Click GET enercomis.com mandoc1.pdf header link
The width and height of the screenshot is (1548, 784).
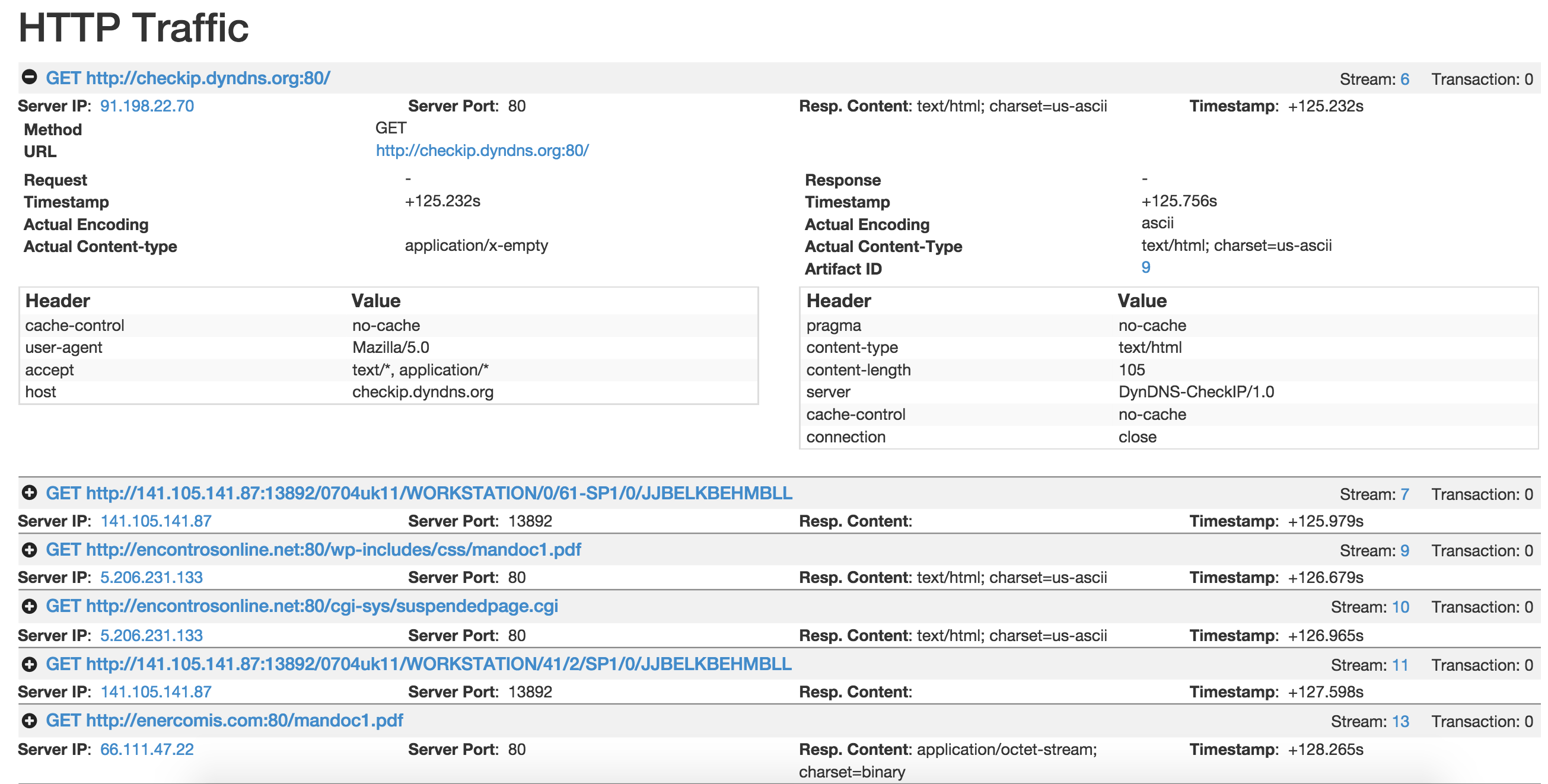(224, 721)
